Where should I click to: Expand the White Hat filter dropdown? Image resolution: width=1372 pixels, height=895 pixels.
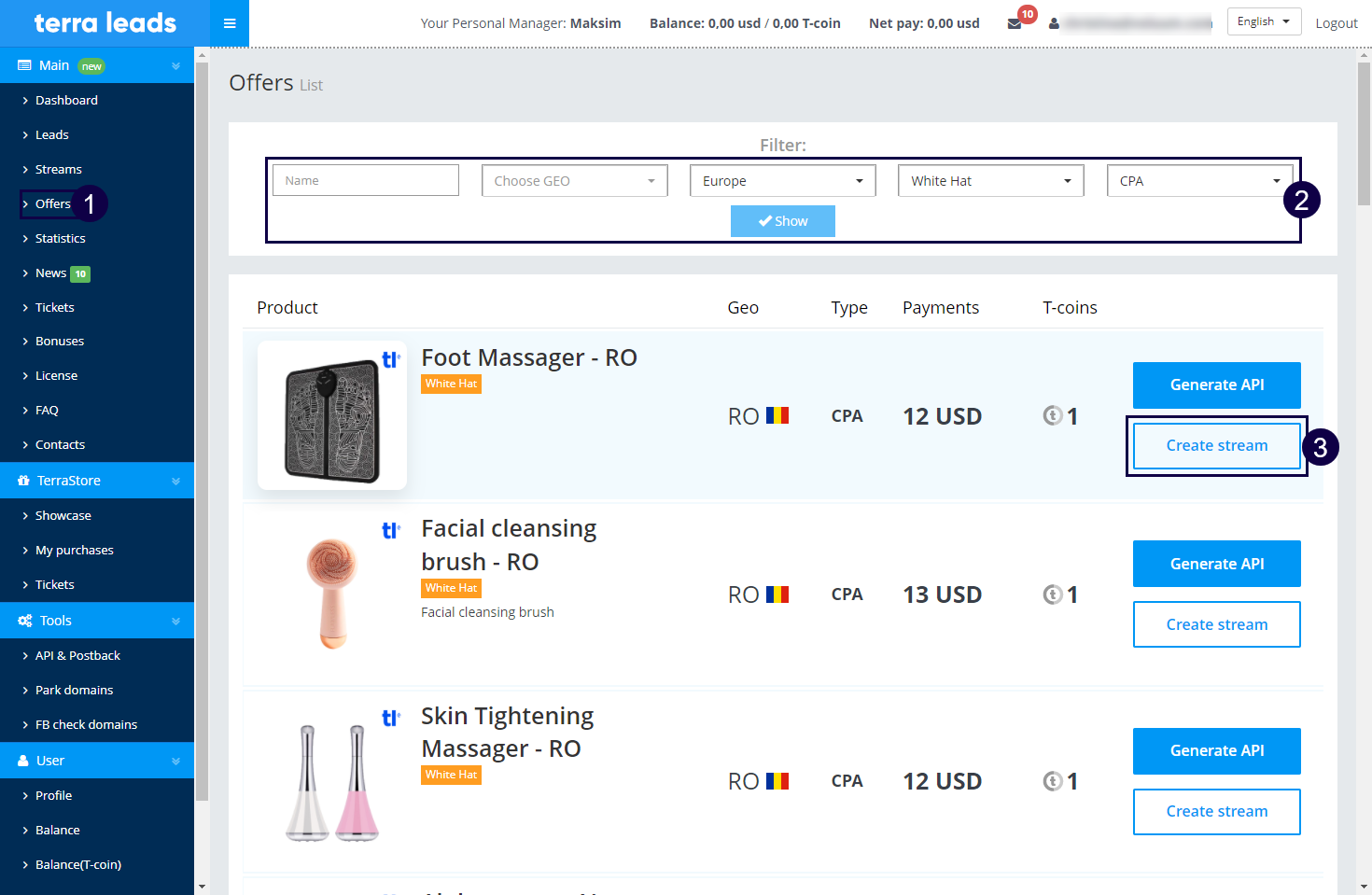click(990, 181)
